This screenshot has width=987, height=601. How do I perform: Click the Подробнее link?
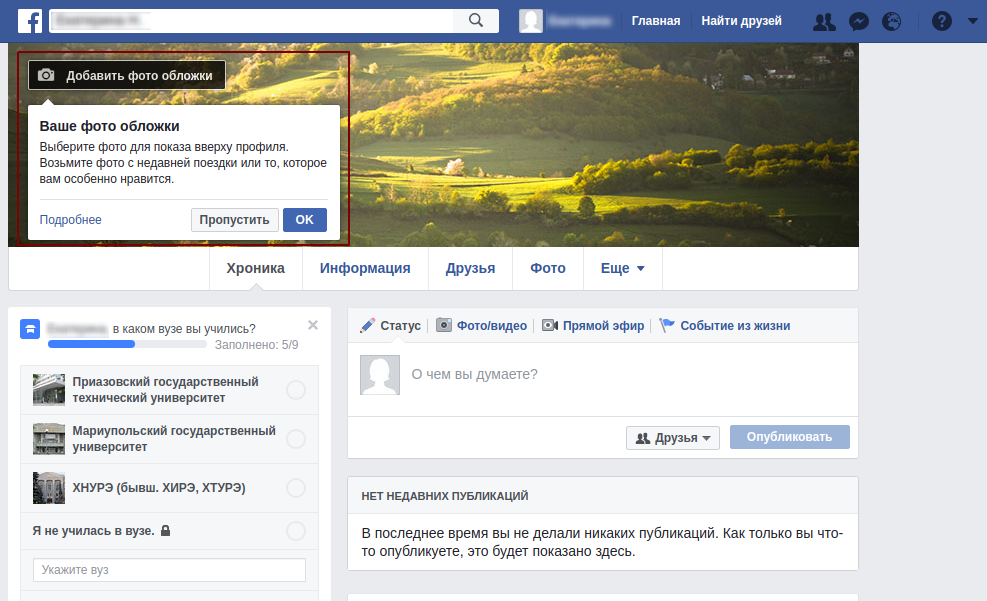71,220
